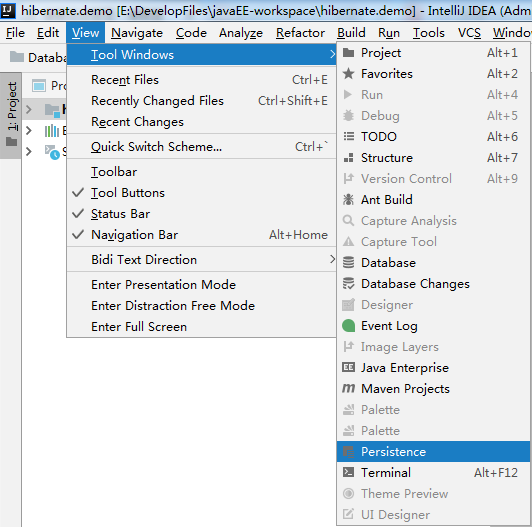Click the Persistence icon
Viewport: 532px width, 527px height.
(348, 452)
